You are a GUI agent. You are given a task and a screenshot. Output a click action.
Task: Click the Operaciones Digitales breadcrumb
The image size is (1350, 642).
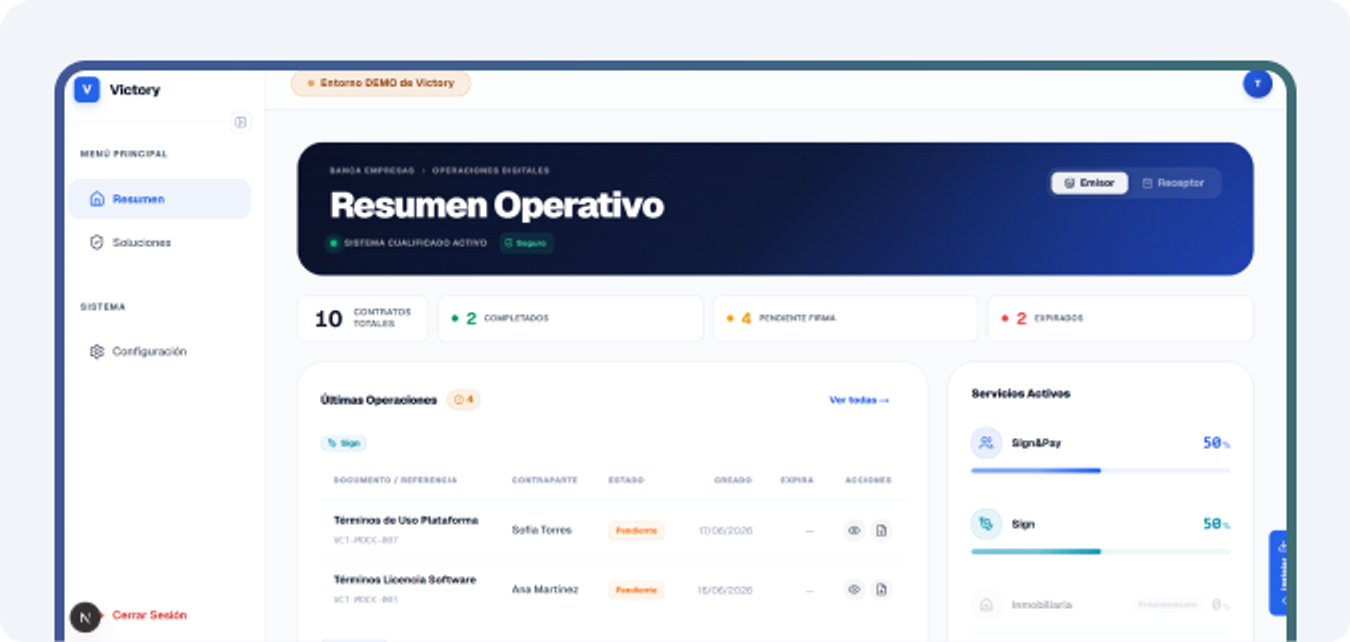(x=491, y=170)
